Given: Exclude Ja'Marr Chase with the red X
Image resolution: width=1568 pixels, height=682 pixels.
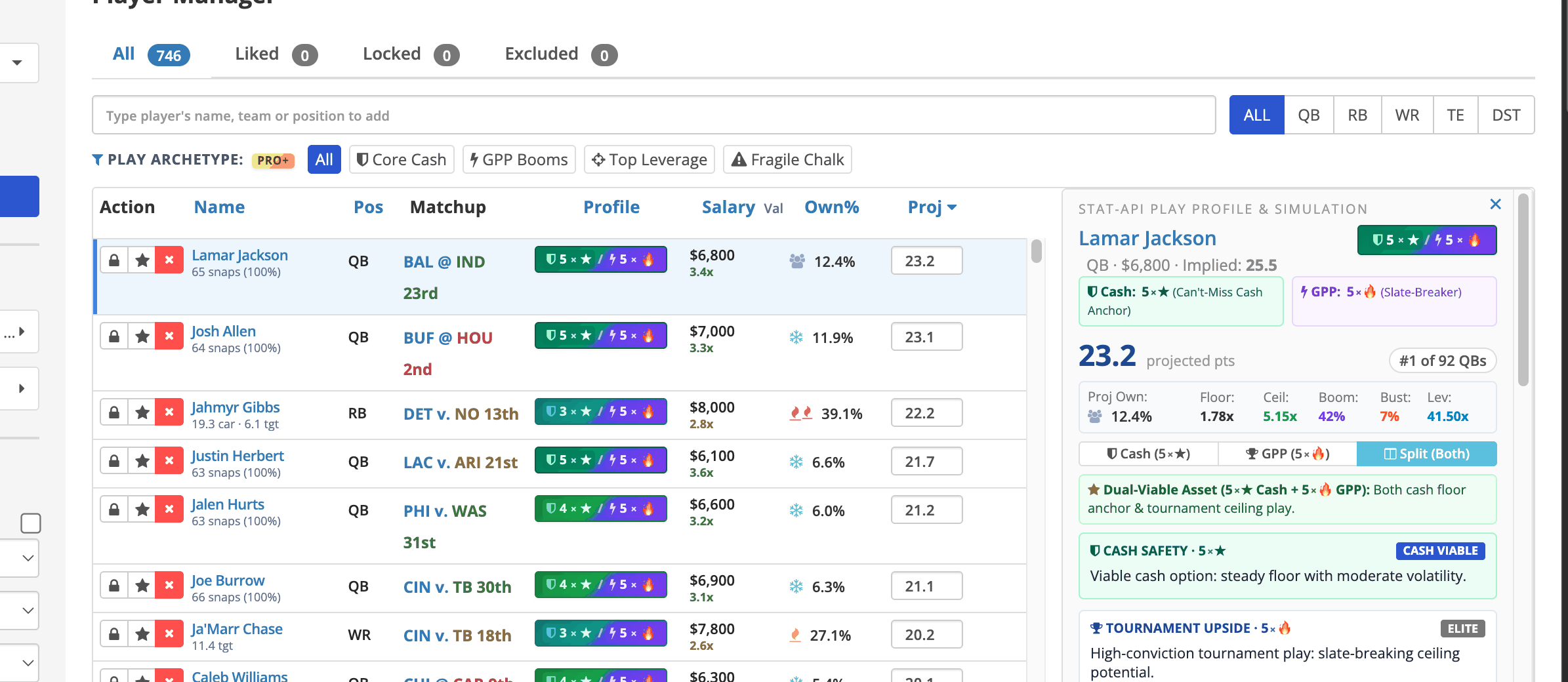Looking at the screenshot, I should point(169,634).
